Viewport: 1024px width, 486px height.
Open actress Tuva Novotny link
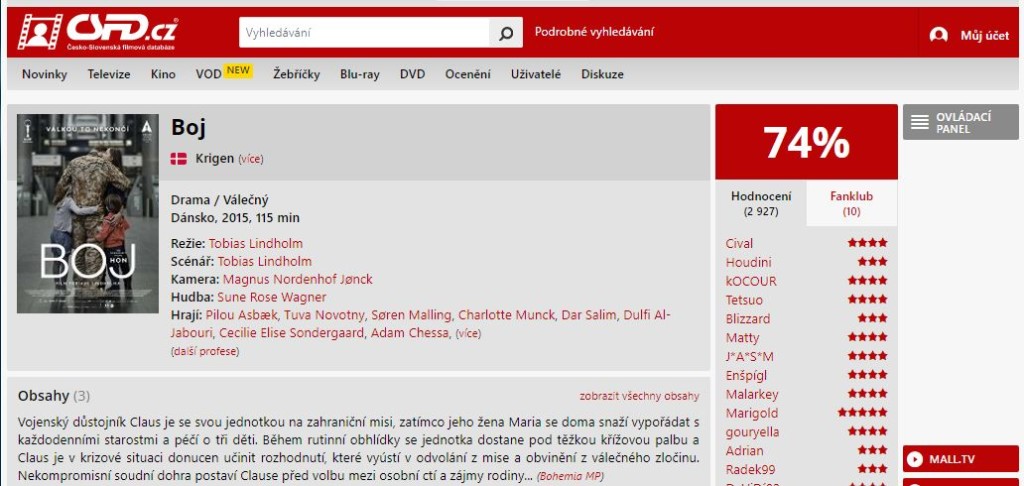pyautogui.click(x=324, y=316)
